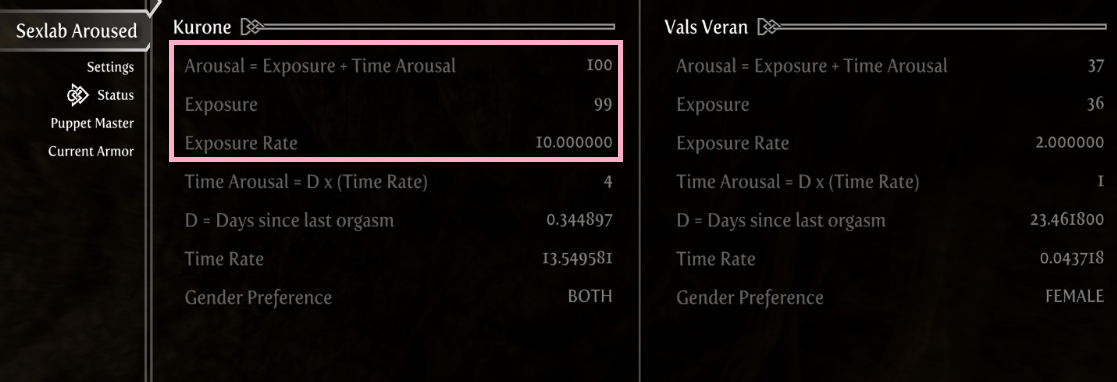Select Kurone's Exposure value 99
Viewport: 1117px width, 382px height.
(x=603, y=105)
